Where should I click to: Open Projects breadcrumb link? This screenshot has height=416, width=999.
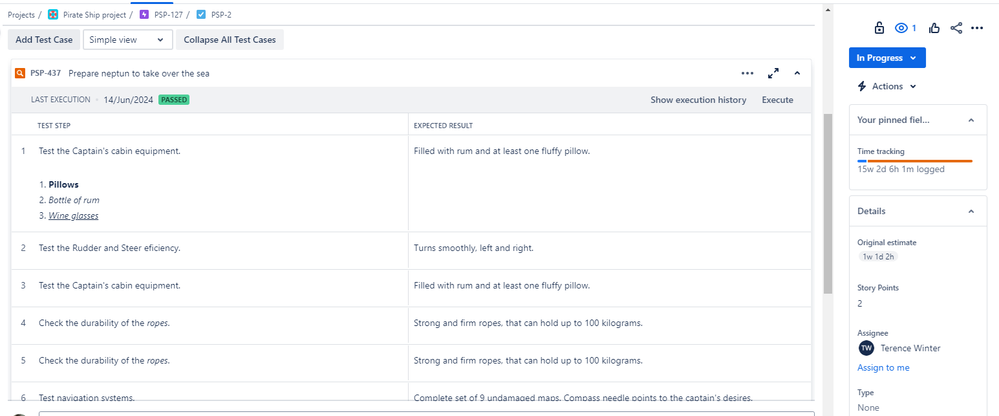click(21, 15)
